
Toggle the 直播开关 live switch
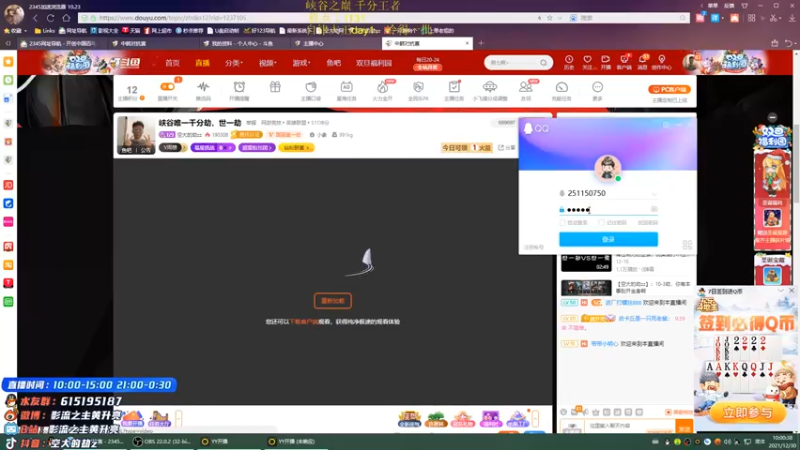[x=167, y=87]
